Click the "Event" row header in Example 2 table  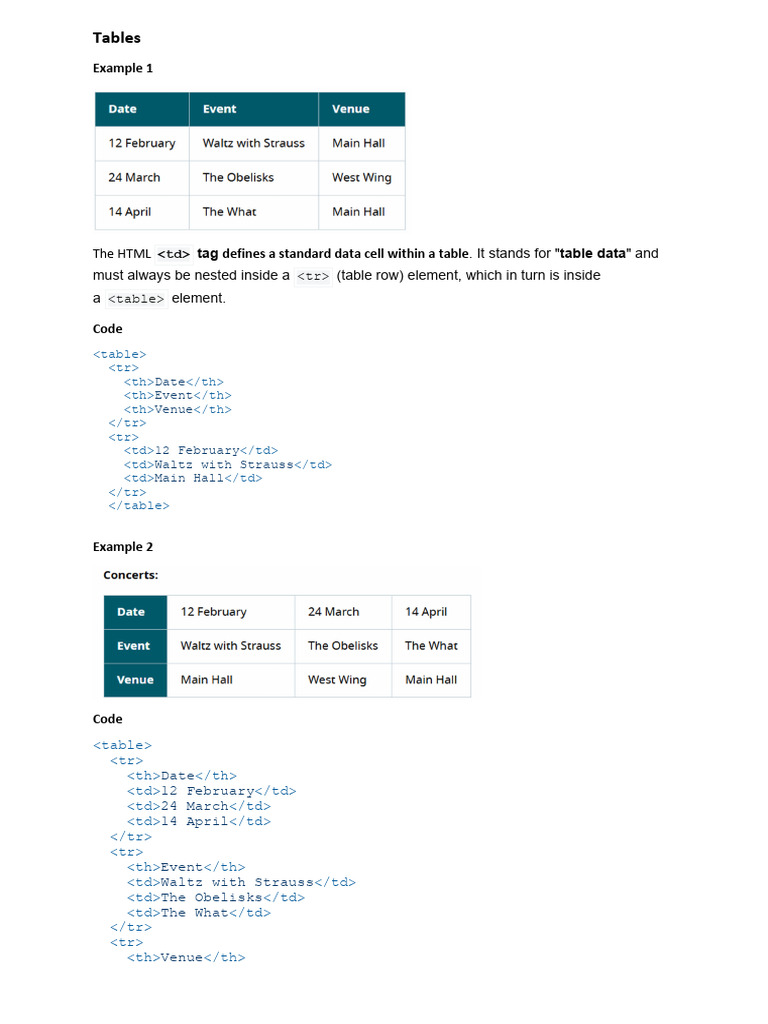click(x=133, y=646)
